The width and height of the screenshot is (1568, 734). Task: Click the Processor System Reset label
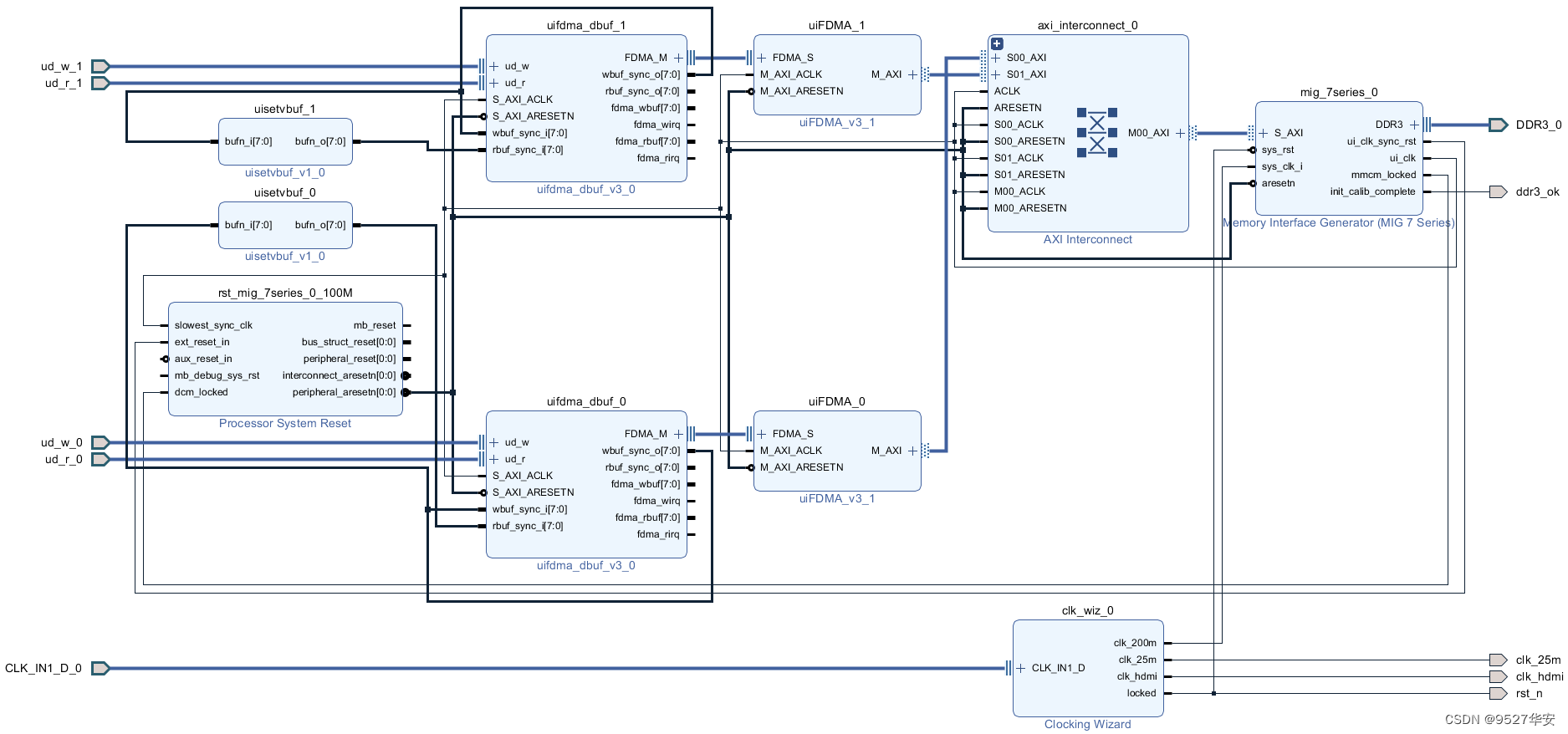(285, 423)
